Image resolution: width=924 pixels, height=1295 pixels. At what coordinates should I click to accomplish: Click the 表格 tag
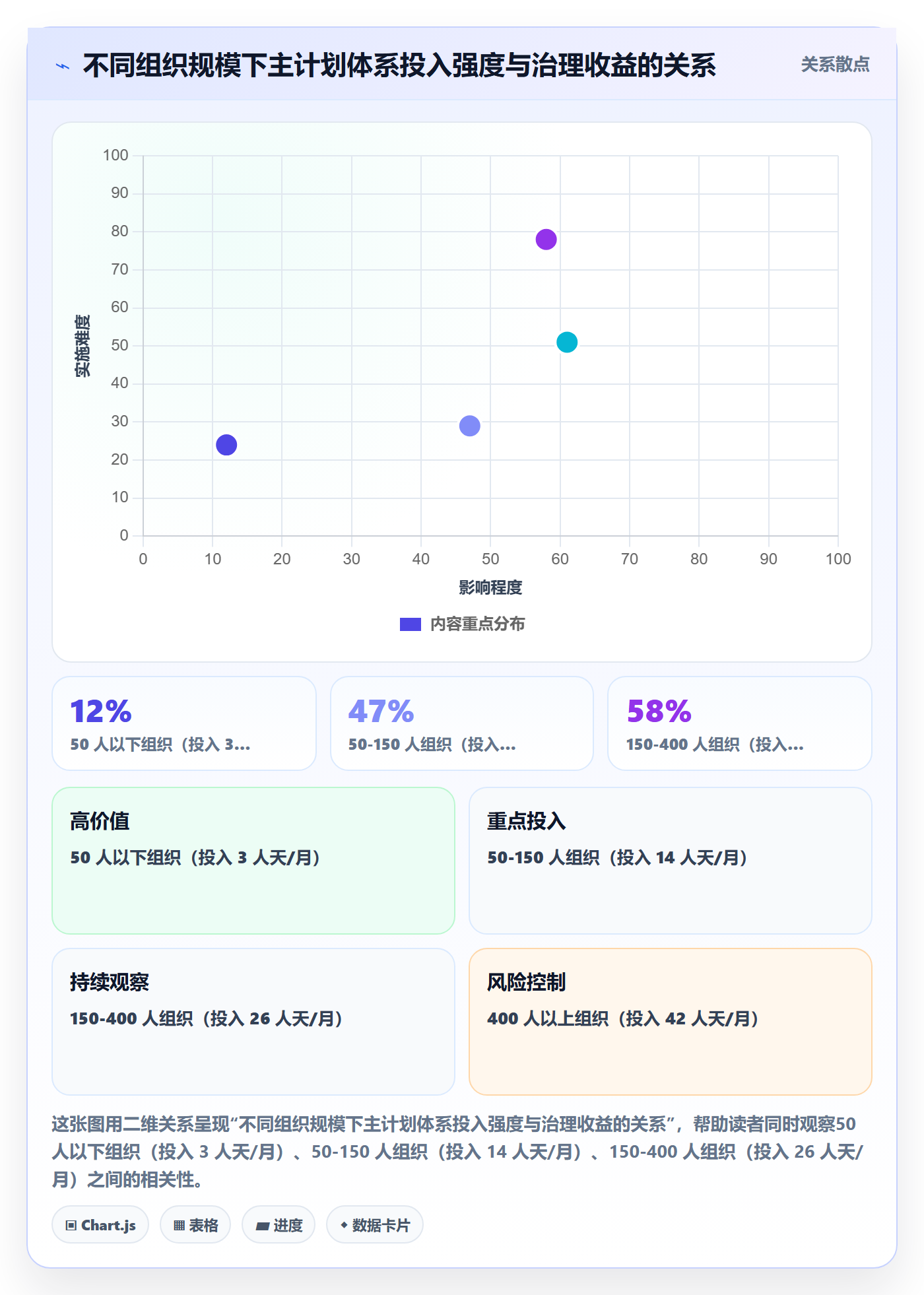pyautogui.click(x=195, y=1225)
